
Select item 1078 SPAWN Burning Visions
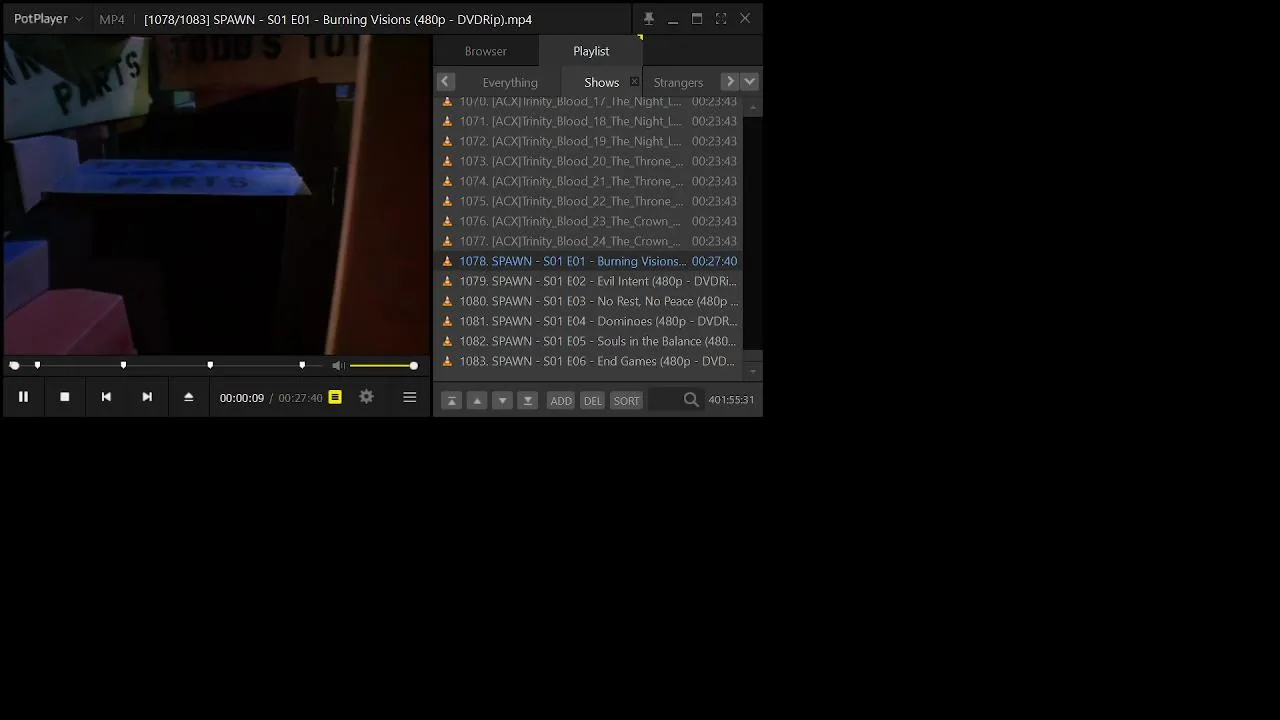click(590, 261)
